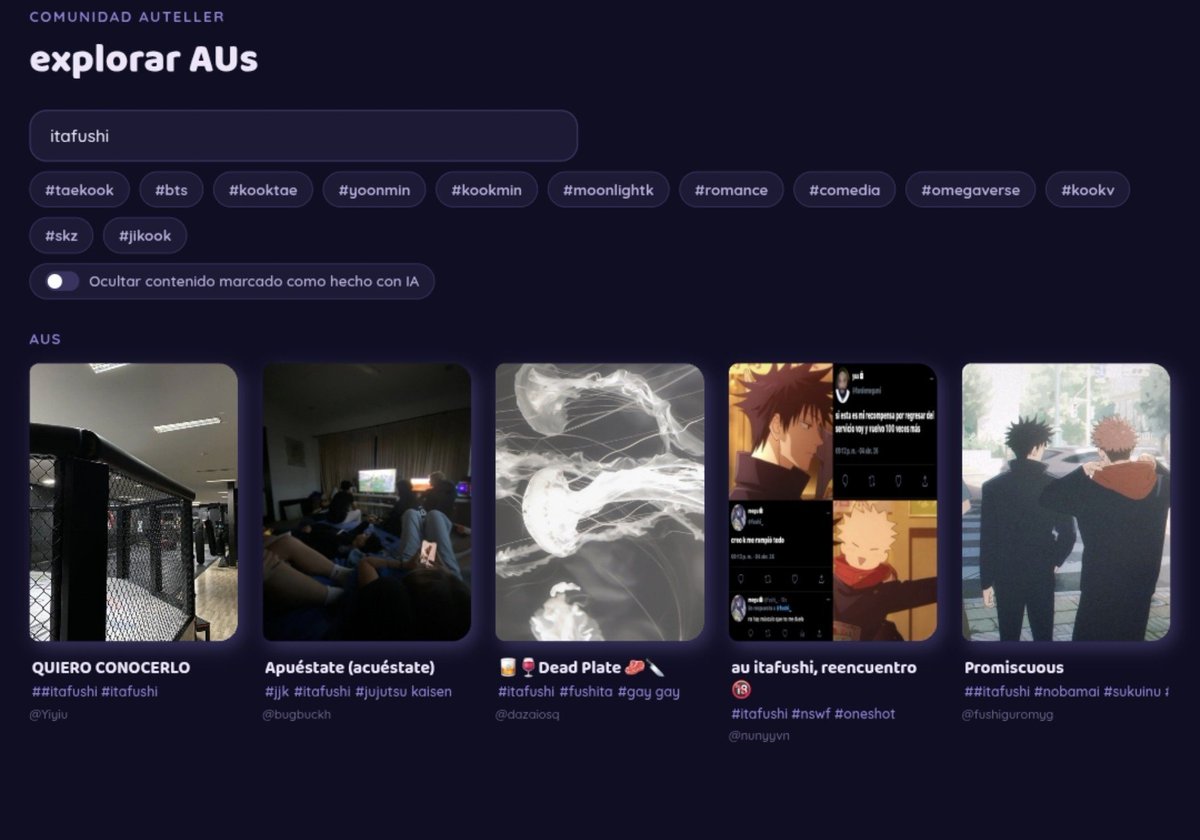1200x840 pixels.
Task: Click the explorar AUs heading
Action: coord(144,60)
